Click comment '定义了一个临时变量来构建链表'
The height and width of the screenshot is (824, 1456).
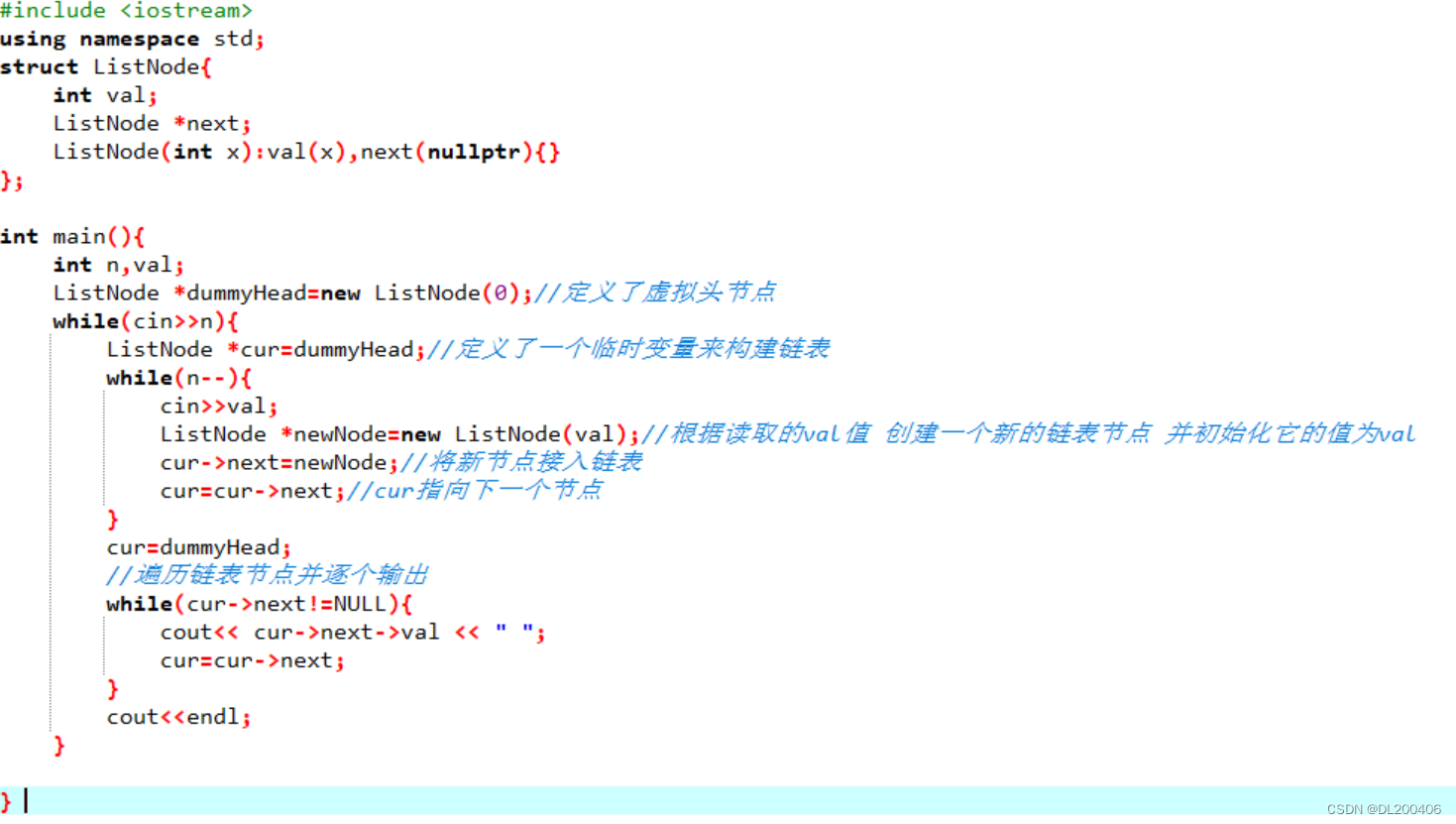628,349
